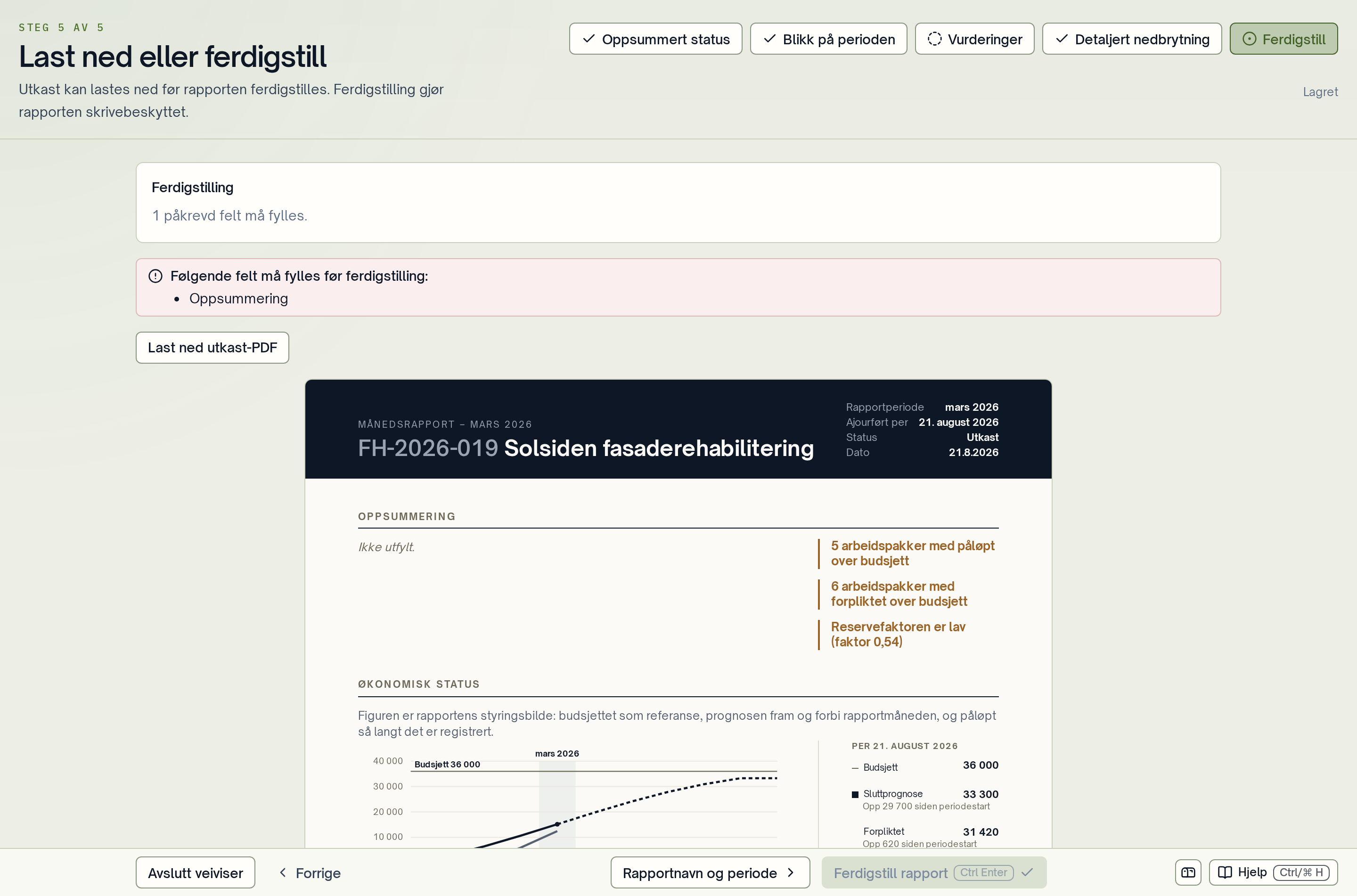
Task: Click checkmark icon on Detaljert nedbrytning
Action: [1062, 39]
